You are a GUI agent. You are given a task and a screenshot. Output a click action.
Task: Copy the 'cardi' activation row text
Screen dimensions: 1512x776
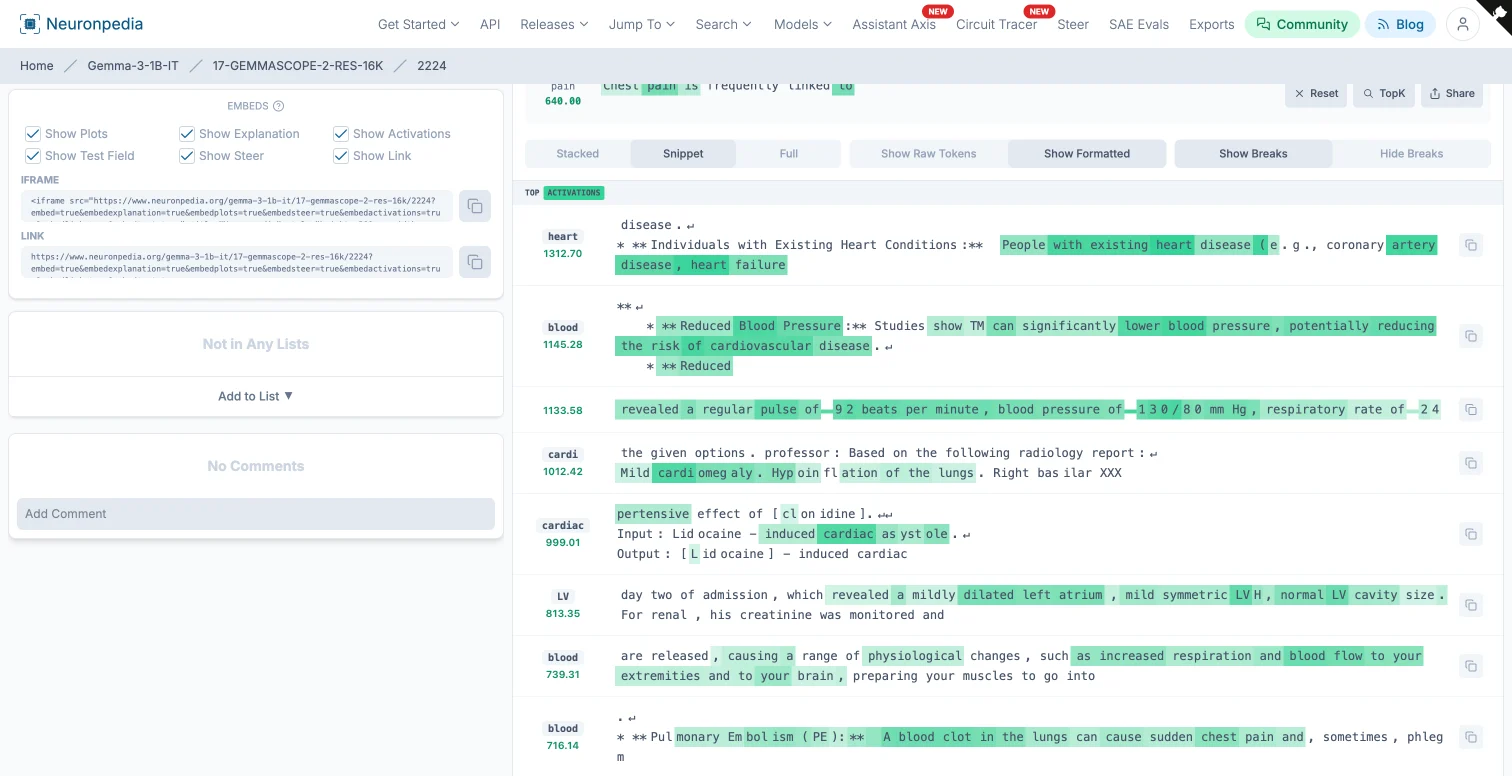[x=1470, y=463]
